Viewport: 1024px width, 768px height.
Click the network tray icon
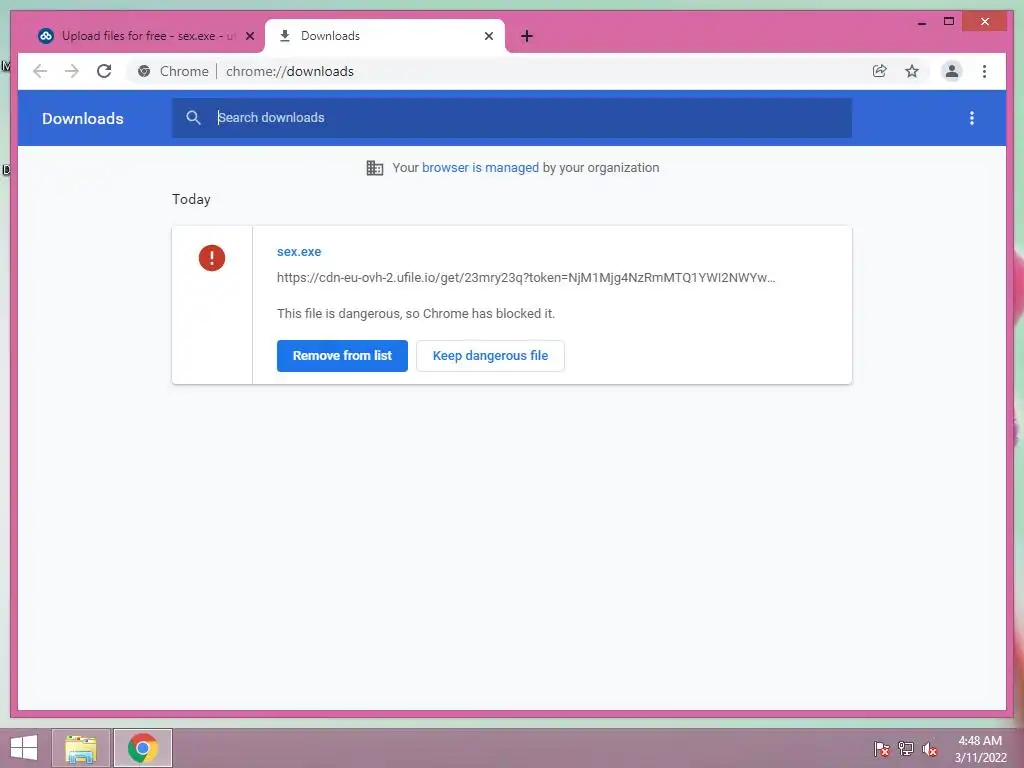click(906, 749)
